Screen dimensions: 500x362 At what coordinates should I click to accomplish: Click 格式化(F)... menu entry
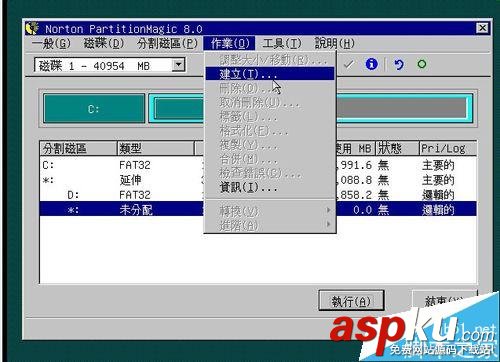[x=270, y=130]
